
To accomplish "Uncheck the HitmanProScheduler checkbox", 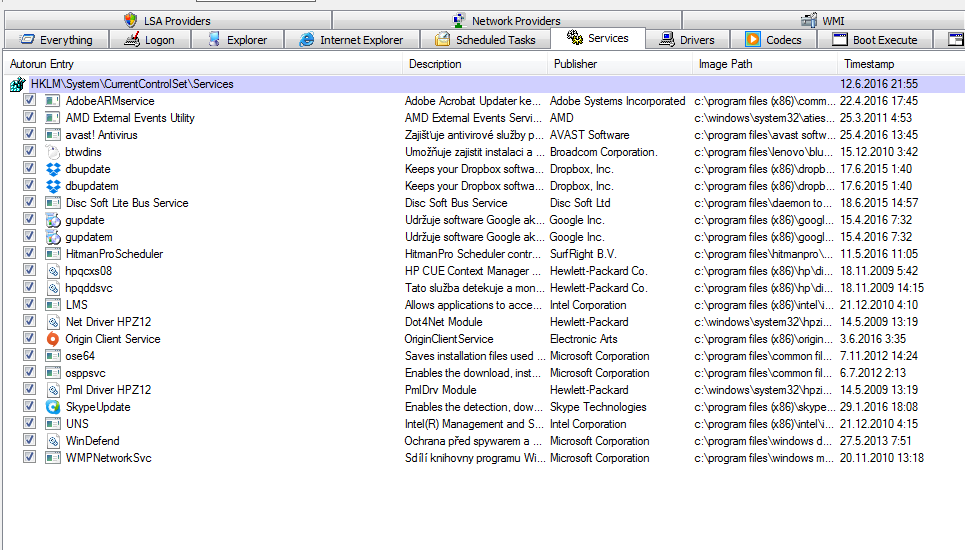I will (29, 253).
